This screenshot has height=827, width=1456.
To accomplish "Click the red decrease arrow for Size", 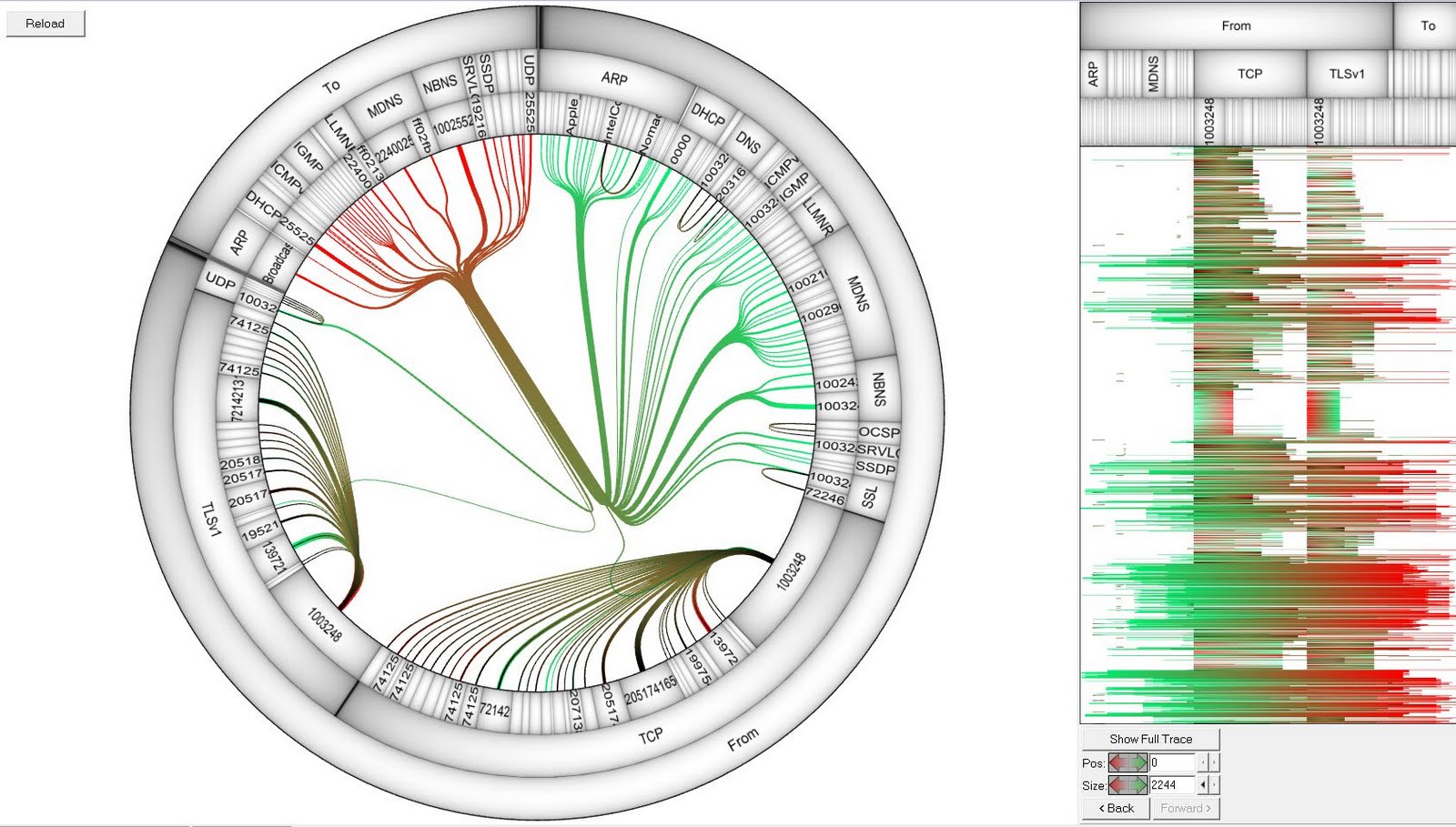I will click(1116, 784).
